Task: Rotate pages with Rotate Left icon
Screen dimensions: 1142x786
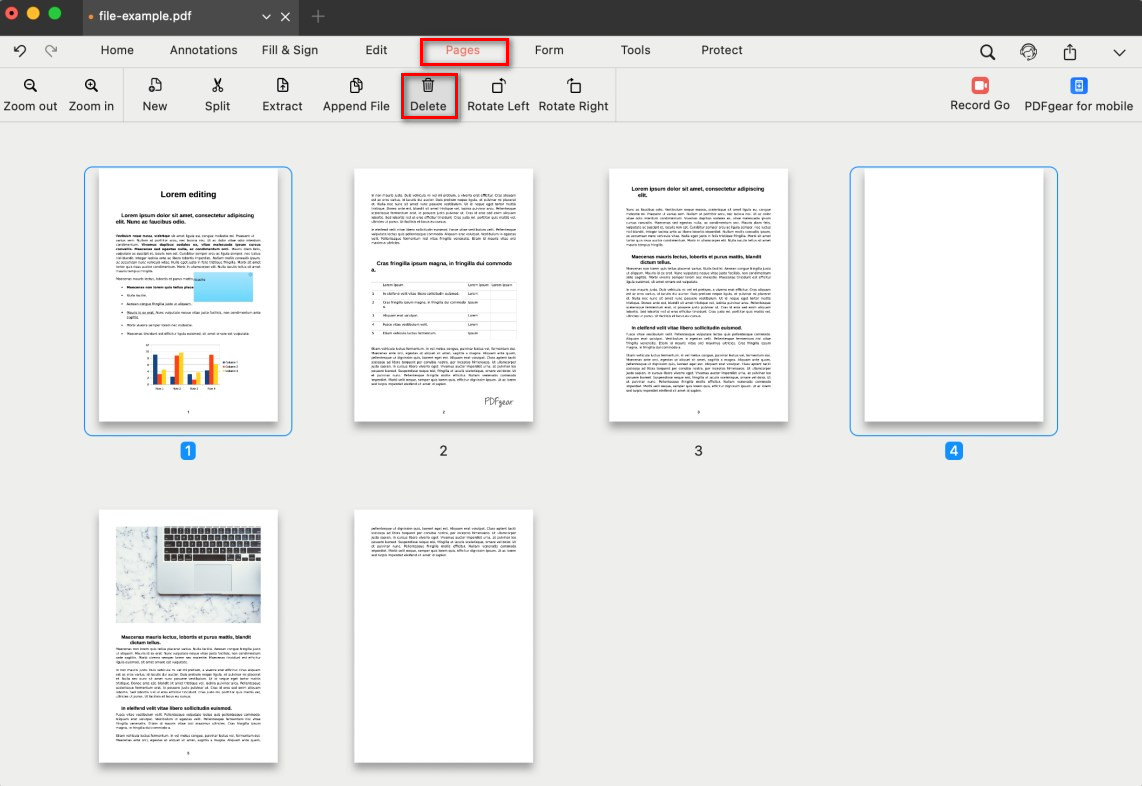Action: pos(498,87)
